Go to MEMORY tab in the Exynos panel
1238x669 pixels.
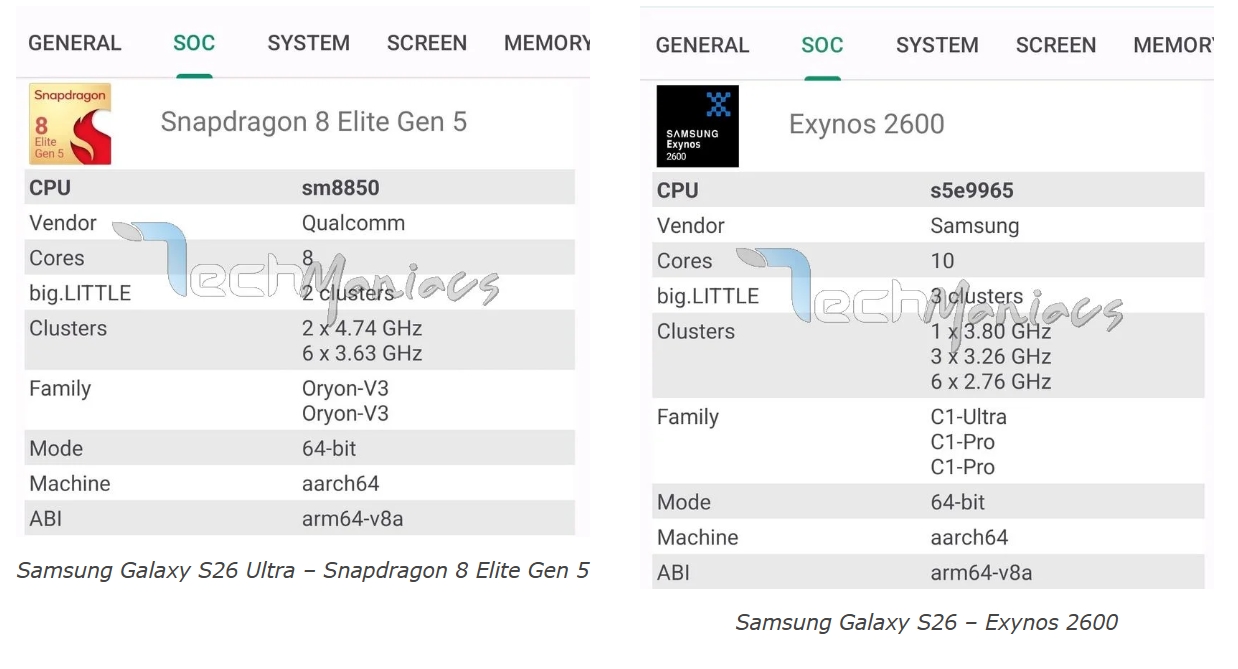coord(1172,45)
